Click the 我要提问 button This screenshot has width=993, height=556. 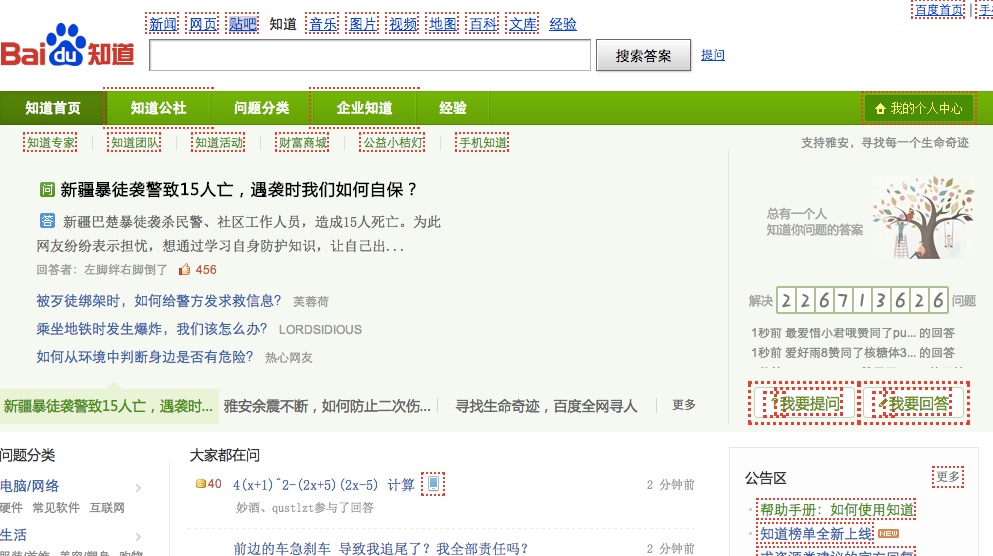point(802,403)
